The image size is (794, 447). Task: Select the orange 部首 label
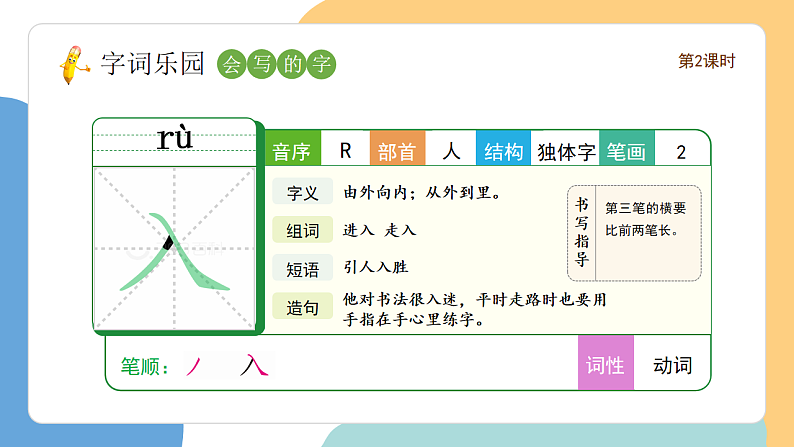(x=397, y=152)
